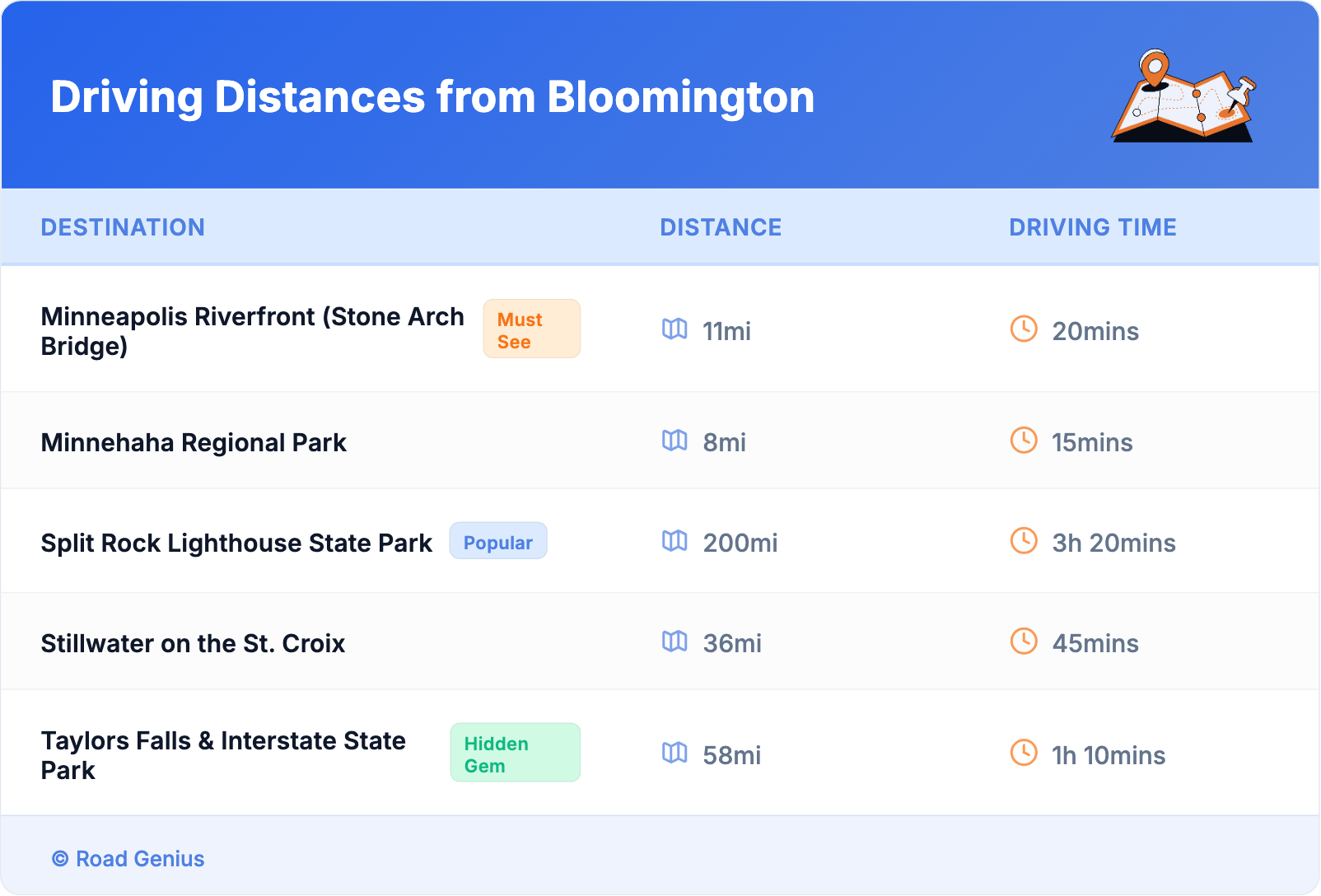Click the map icon beside 8mi
This screenshot has width=1321, height=896.
pos(675,441)
